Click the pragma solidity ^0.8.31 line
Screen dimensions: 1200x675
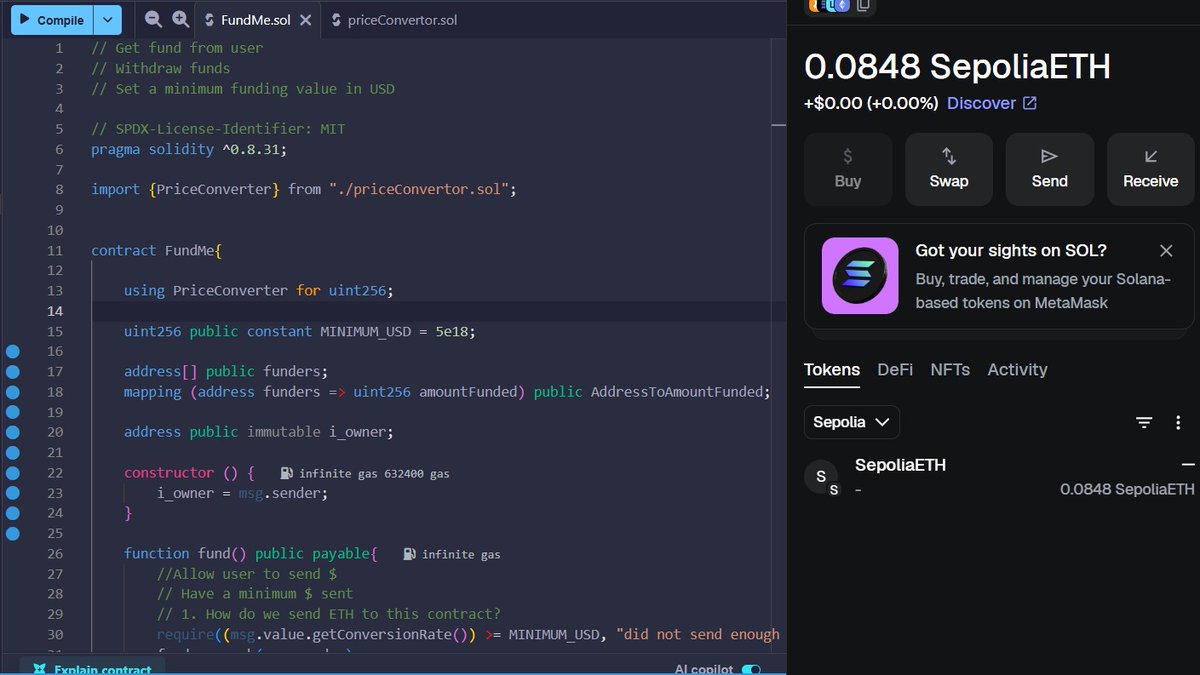pyautogui.click(x=189, y=149)
